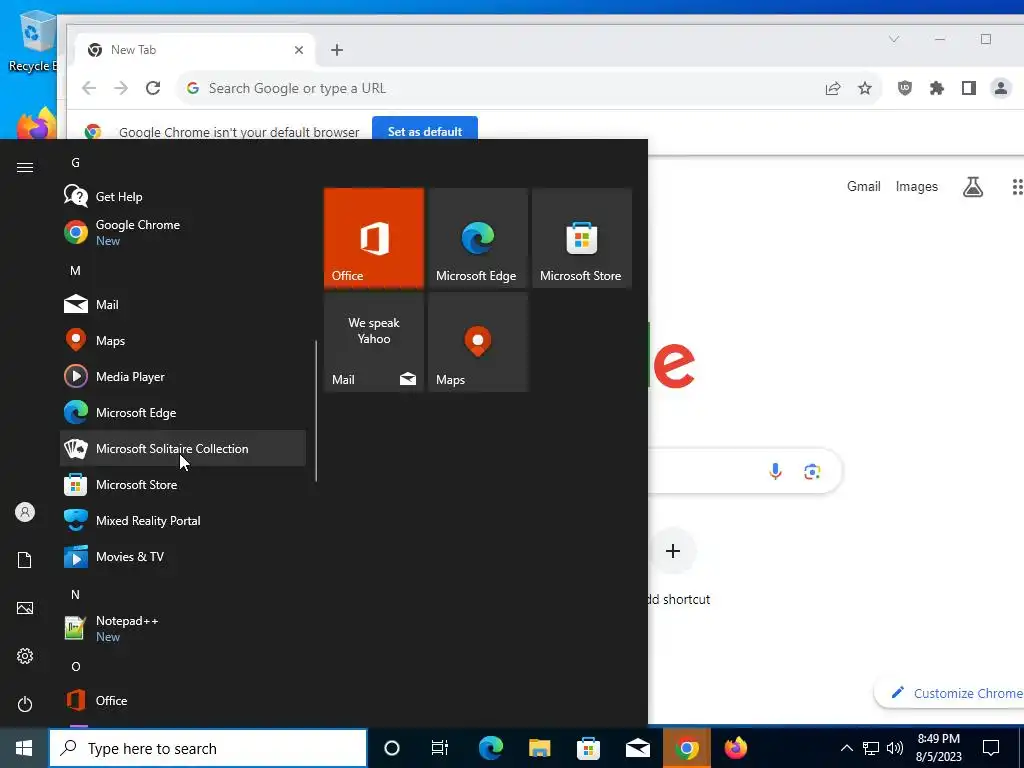Open Mail in the Start app list
The height and width of the screenshot is (768, 1024).
click(x=183, y=304)
